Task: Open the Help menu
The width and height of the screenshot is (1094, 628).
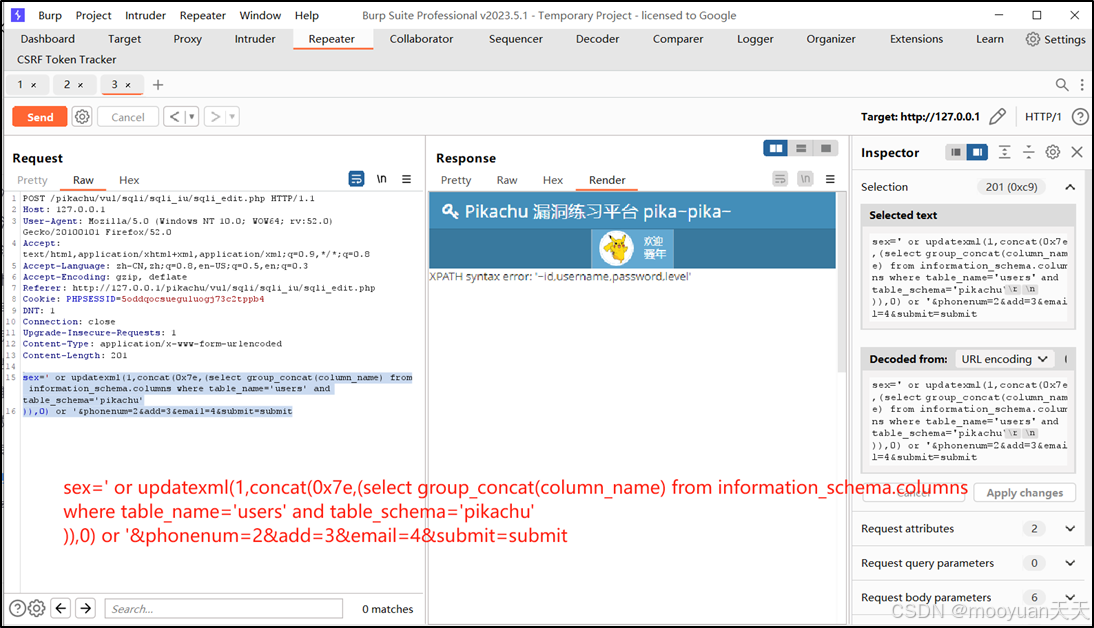Action: [306, 15]
